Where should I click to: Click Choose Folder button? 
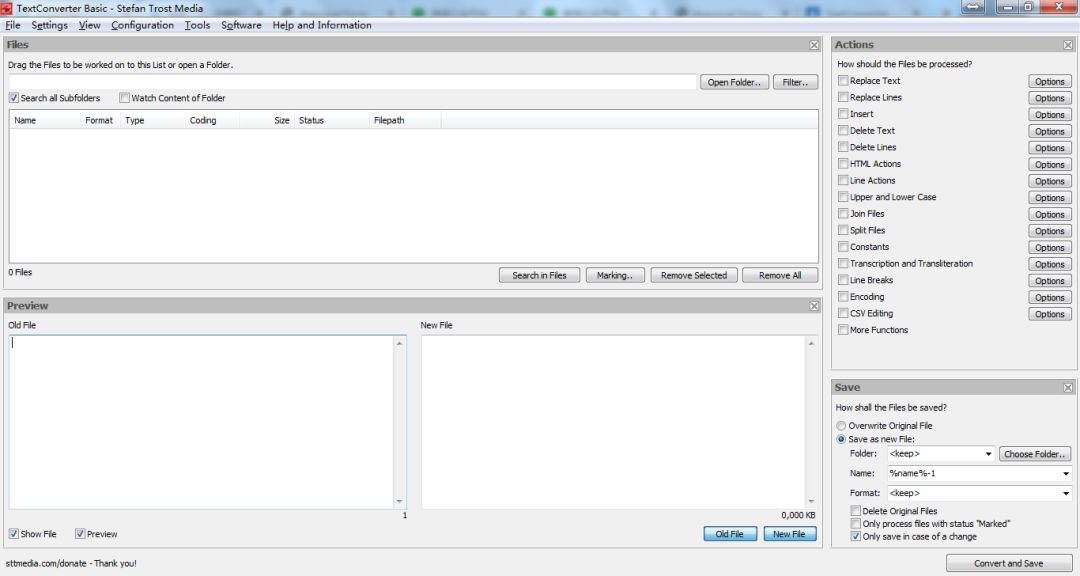pos(1035,454)
